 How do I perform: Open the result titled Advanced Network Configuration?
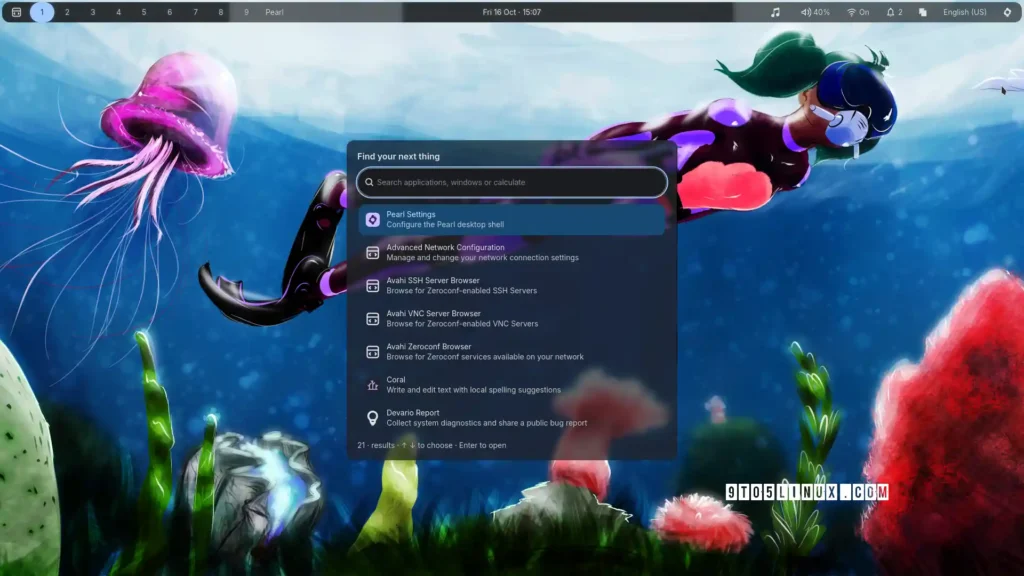tap(512, 253)
